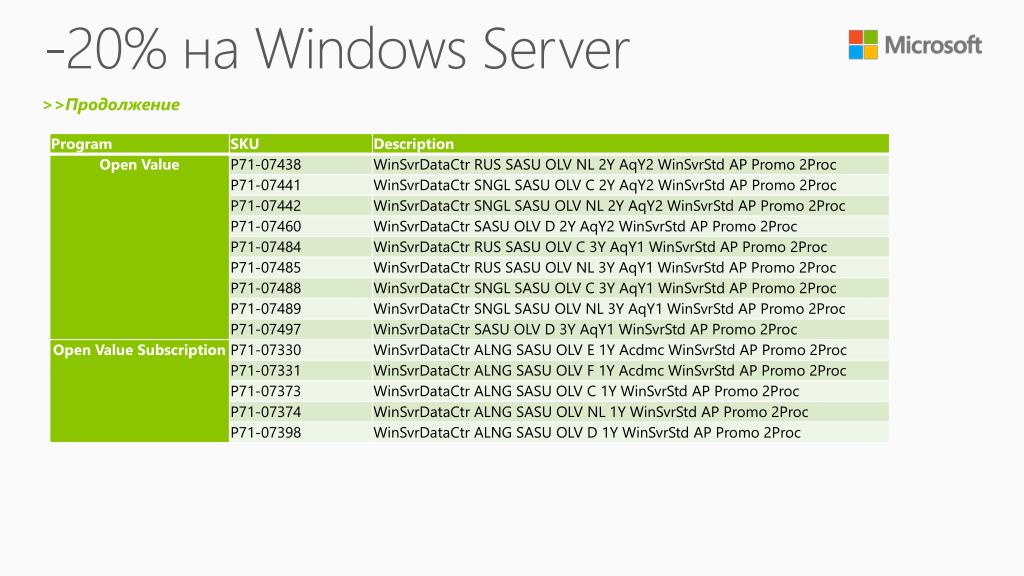This screenshot has height=576, width=1024.
Task: Click the Open Value Subscription program cell
Action: click(x=139, y=391)
